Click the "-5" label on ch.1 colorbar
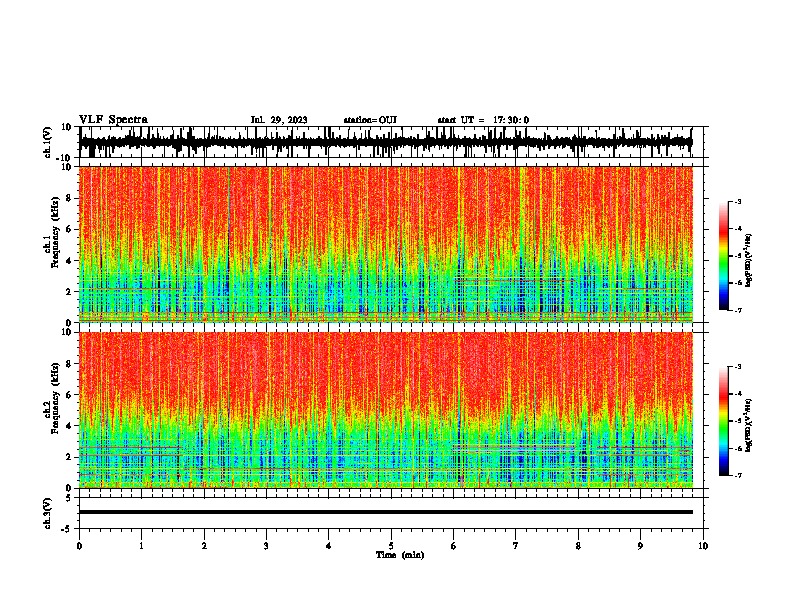Image resolution: width=792 pixels, height=612 pixels. point(738,256)
